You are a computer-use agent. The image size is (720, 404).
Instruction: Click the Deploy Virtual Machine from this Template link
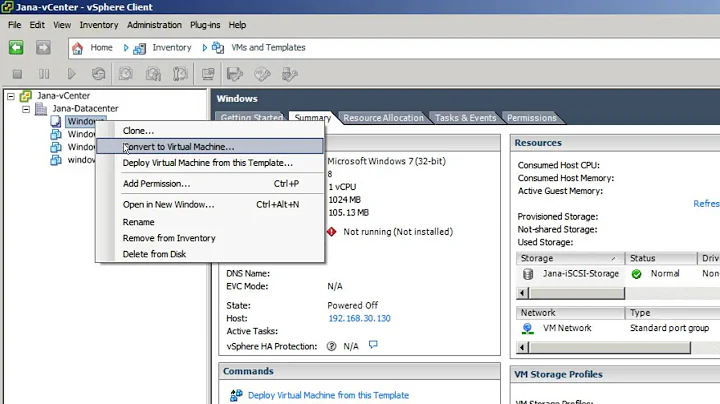(328, 395)
